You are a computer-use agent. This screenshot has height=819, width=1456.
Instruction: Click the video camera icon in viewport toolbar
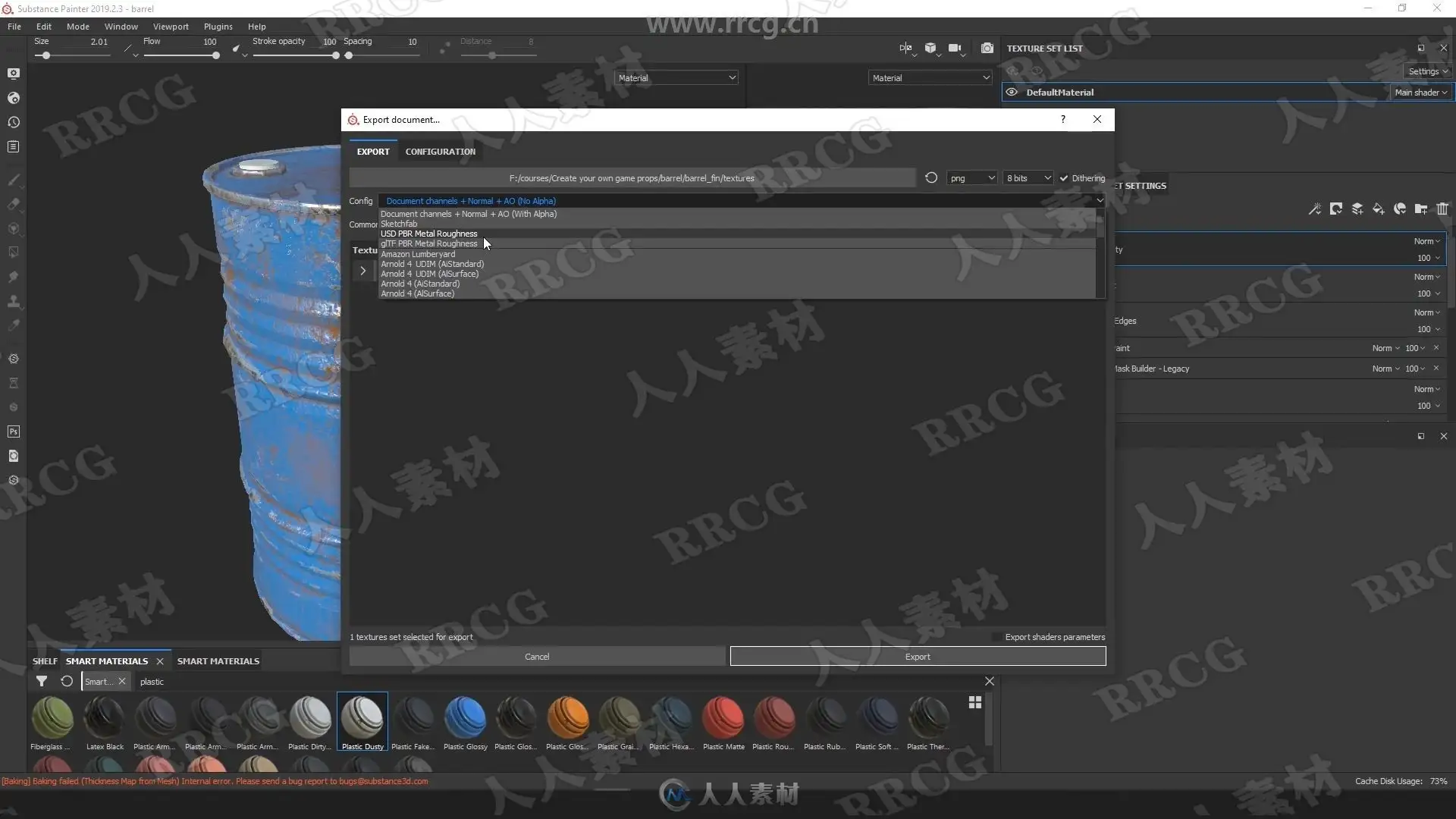(x=954, y=48)
